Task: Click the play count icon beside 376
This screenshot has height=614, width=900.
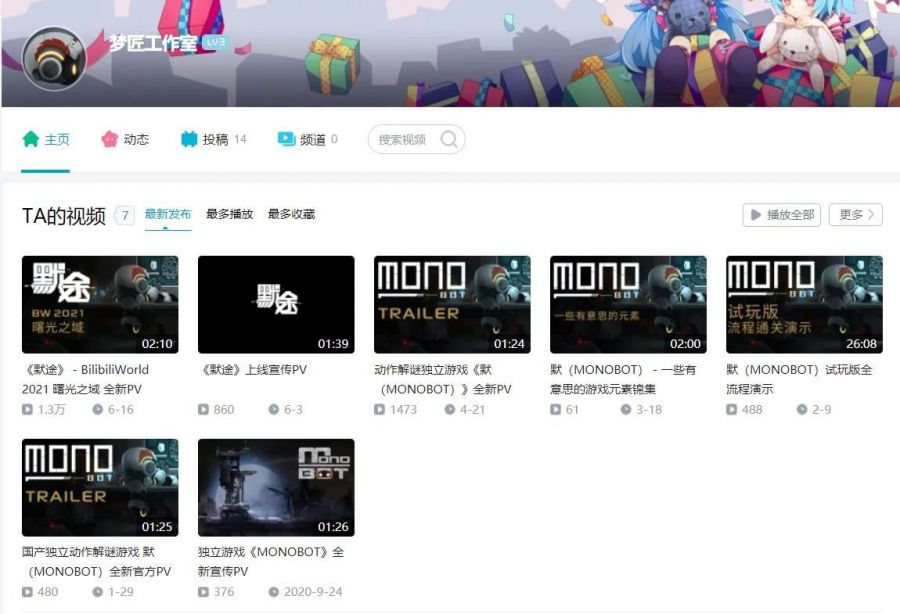Action: pos(203,592)
